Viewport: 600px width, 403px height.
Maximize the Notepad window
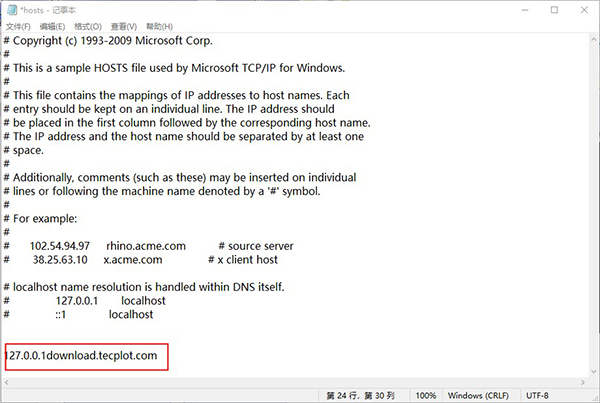point(553,9)
